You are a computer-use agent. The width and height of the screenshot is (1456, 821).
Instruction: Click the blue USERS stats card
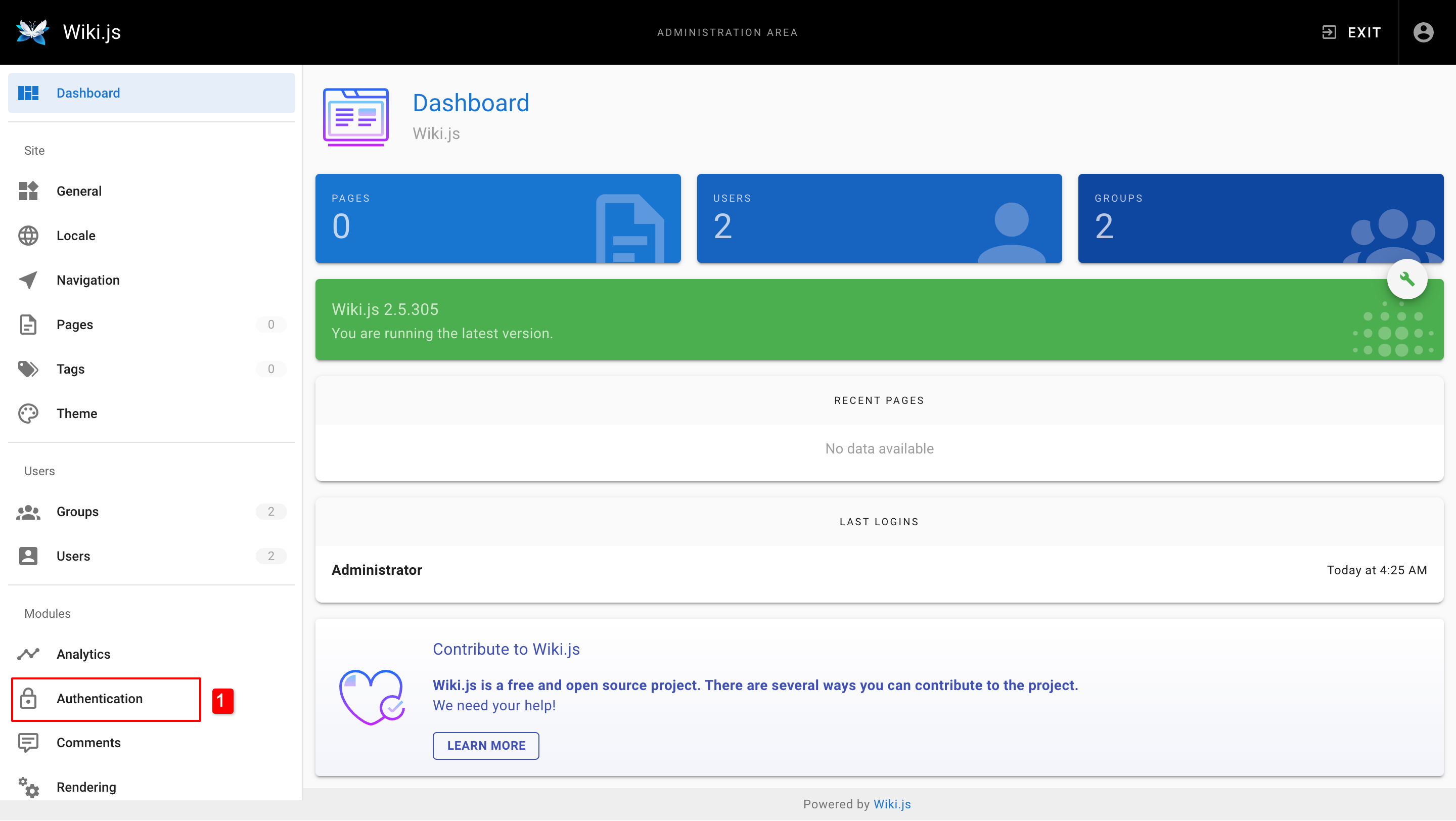click(x=879, y=219)
